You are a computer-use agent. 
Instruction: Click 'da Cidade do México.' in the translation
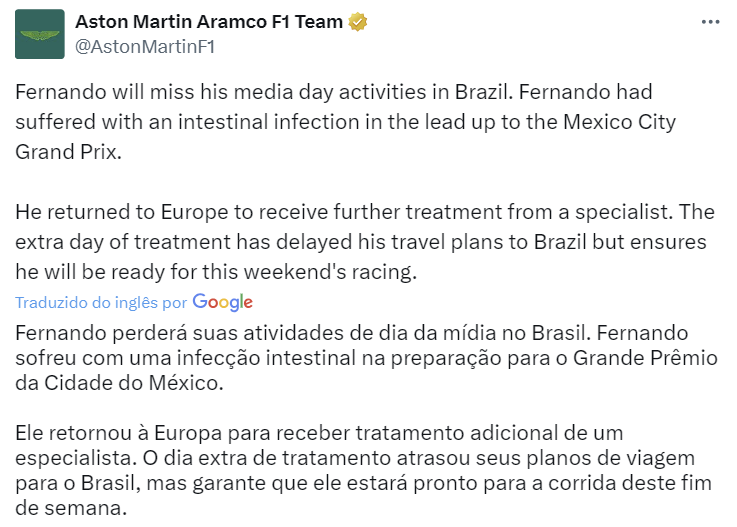[x=119, y=383]
